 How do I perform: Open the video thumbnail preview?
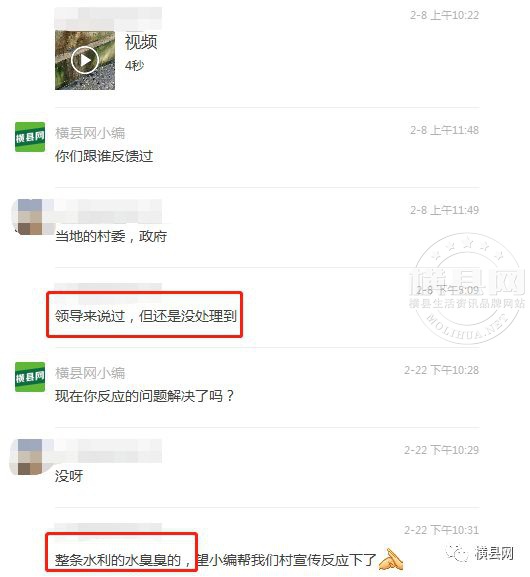click(x=85, y=60)
